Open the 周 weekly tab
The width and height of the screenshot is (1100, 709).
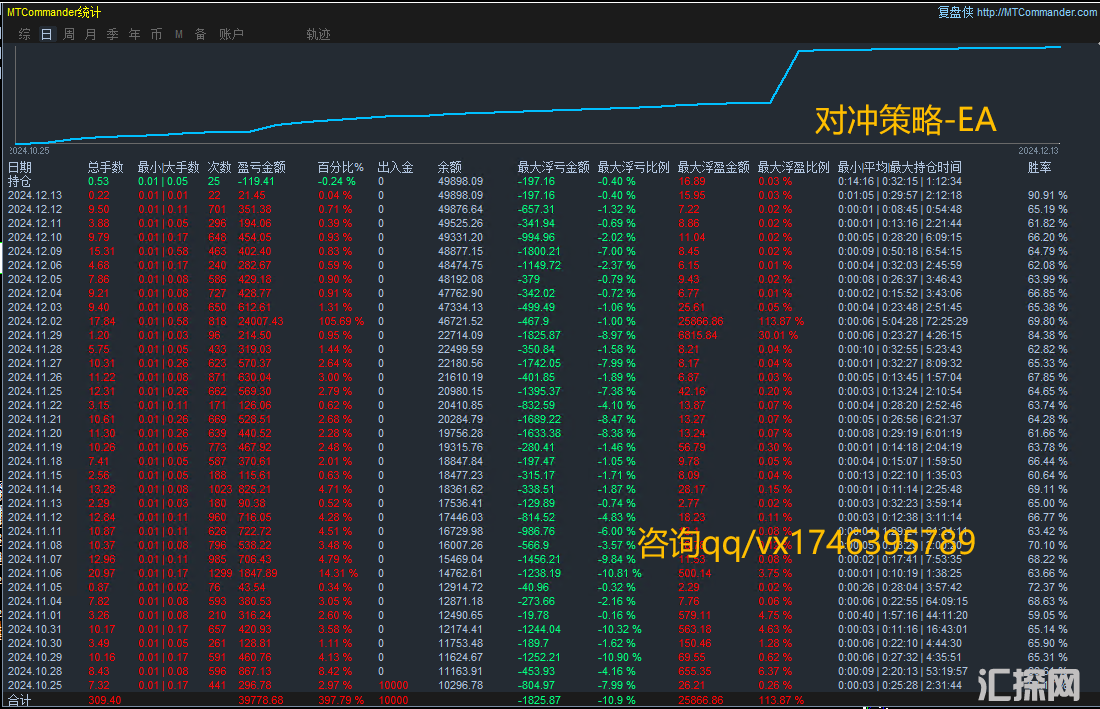[69, 34]
